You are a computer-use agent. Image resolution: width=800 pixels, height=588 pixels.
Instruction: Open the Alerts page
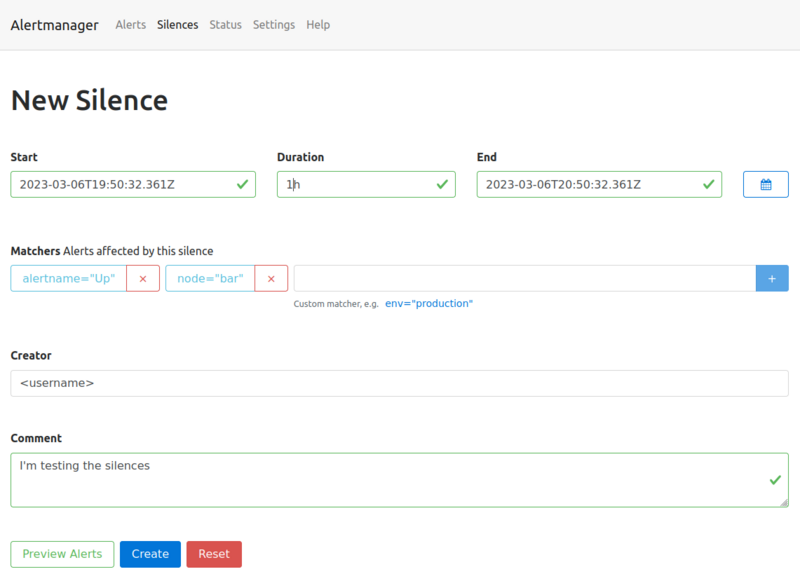[130, 25]
